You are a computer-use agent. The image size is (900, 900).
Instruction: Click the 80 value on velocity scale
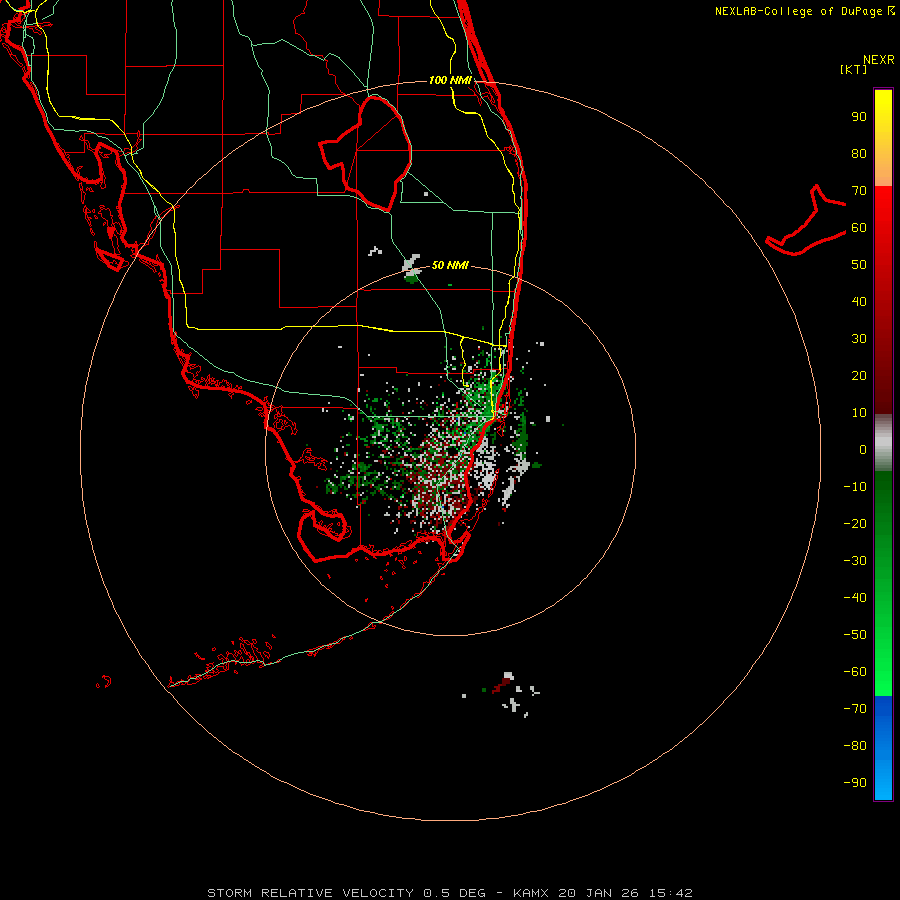pyautogui.click(x=859, y=154)
